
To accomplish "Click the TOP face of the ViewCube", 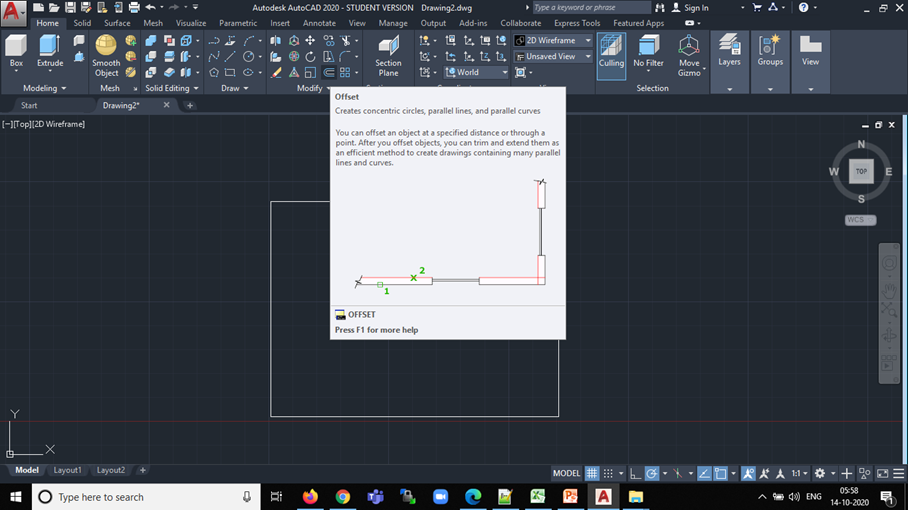I will [861, 171].
